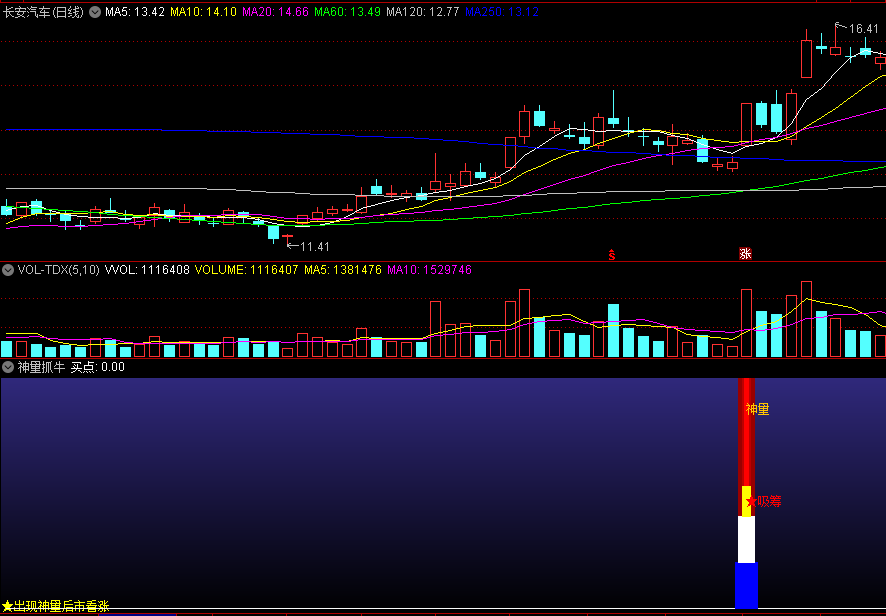
Task: Expand the VOL-TDX indicator dropdown arrow
Action: (x=8, y=270)
